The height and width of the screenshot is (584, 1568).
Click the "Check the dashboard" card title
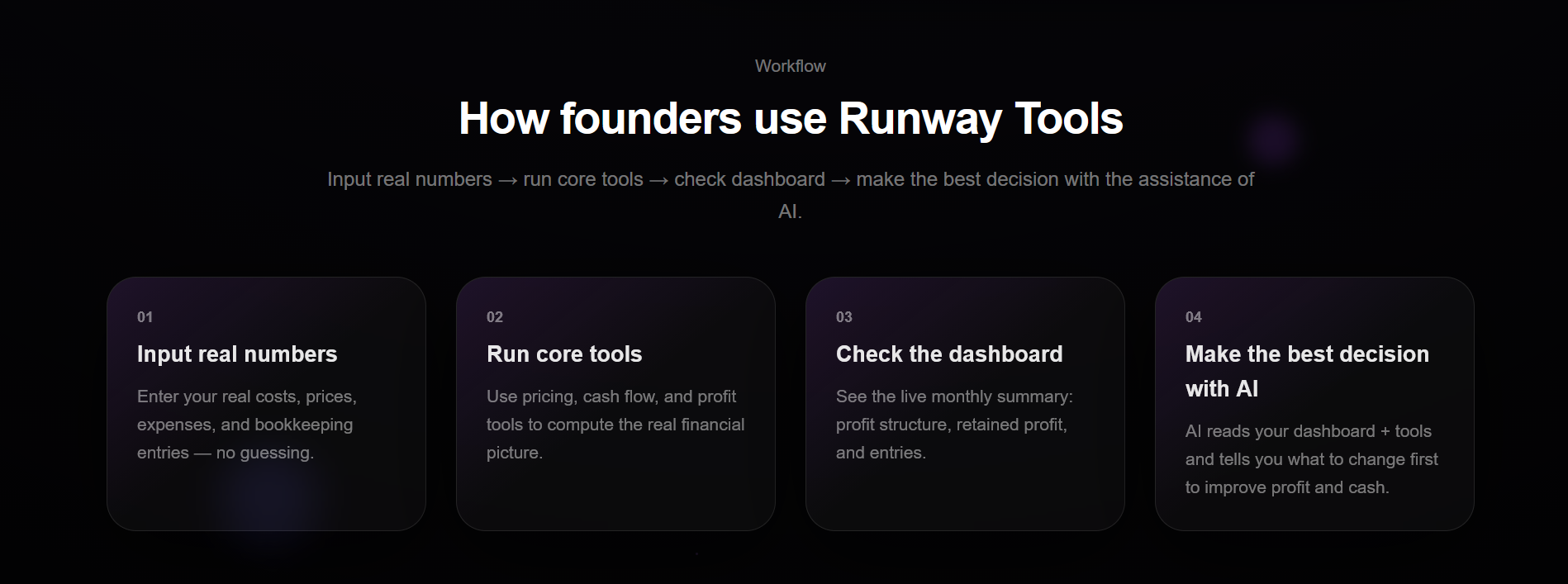click(x=949, y=354)
